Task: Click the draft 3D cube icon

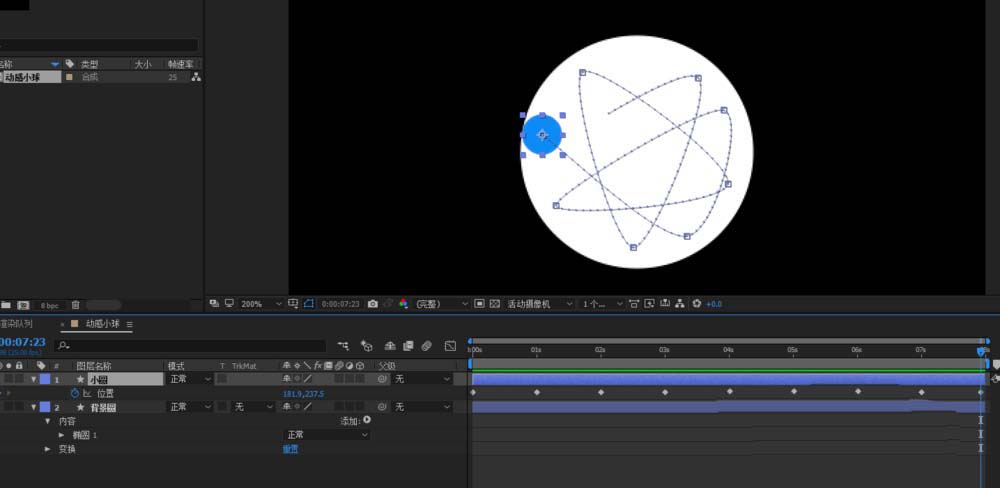Action: click(x=366, y=346)
